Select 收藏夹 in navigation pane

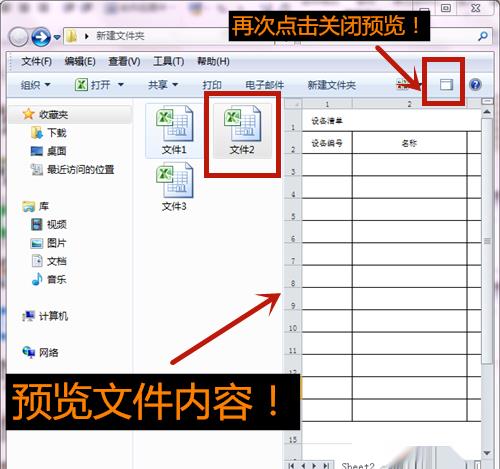pyautogui.click(x=45, y=114)
